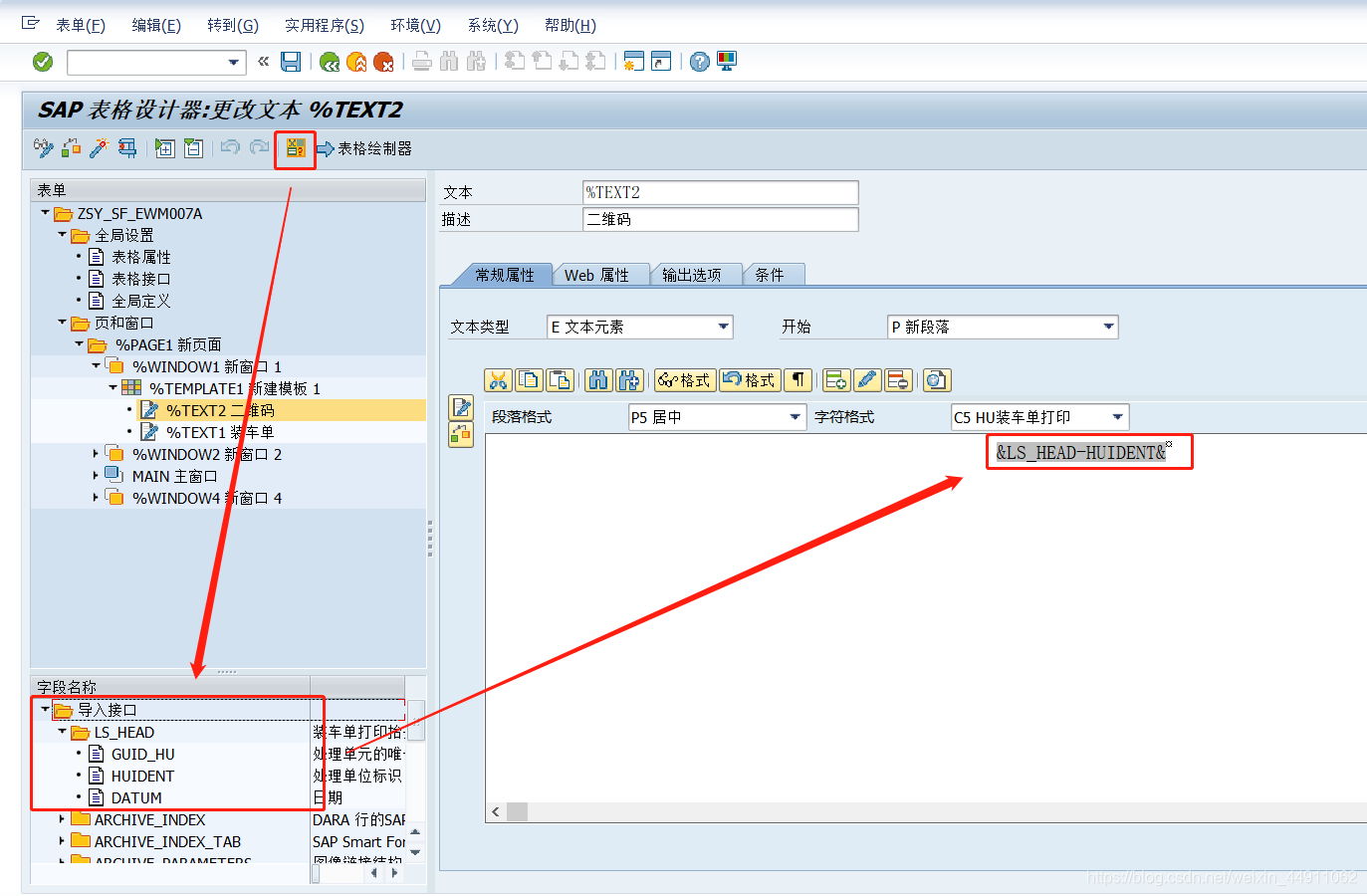Click the Text editor icon left of editor

pos(461,406)
